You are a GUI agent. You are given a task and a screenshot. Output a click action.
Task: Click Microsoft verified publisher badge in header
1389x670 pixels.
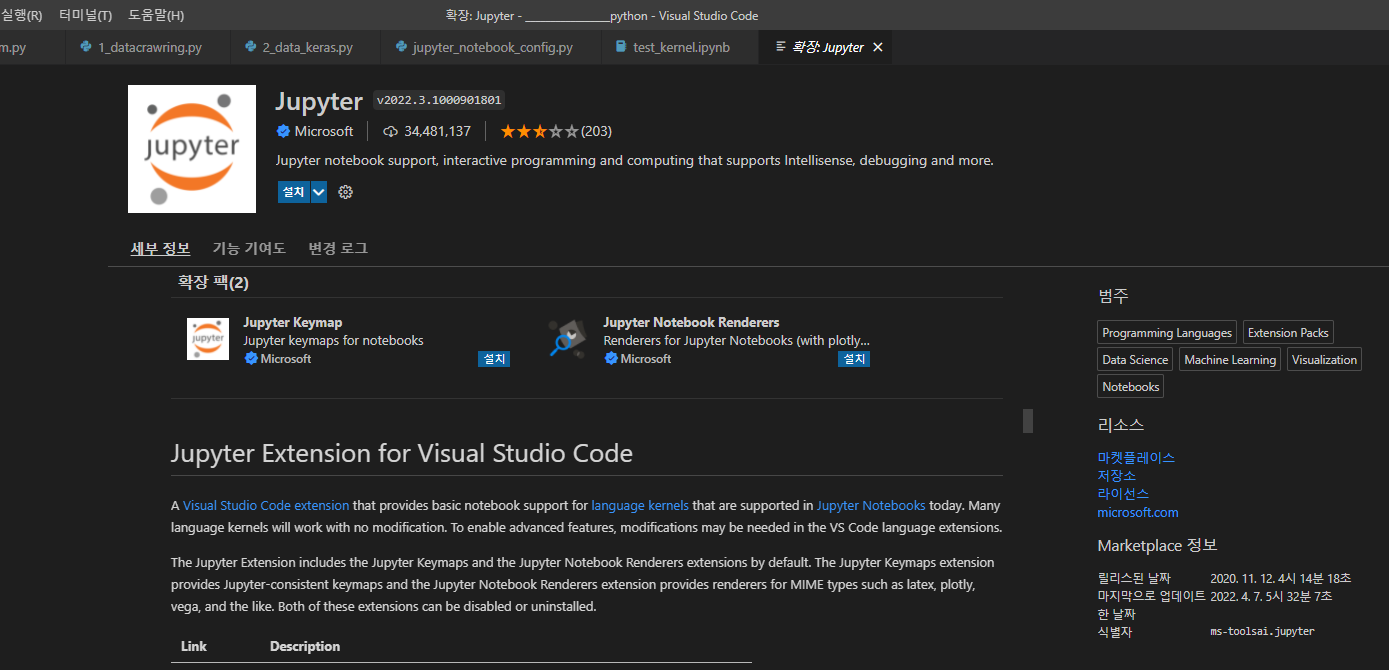pos(283,131)
